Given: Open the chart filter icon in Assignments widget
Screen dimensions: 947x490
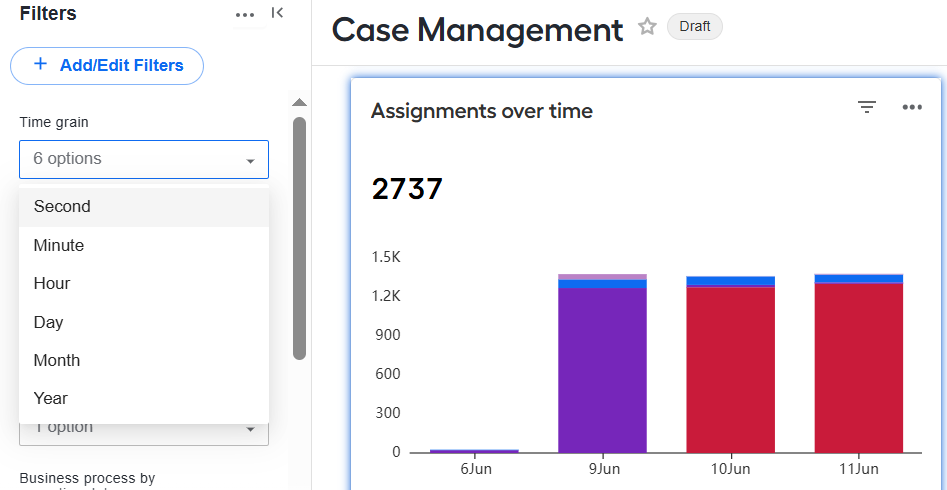Looking at the screenshot, I should click(867, 108).
